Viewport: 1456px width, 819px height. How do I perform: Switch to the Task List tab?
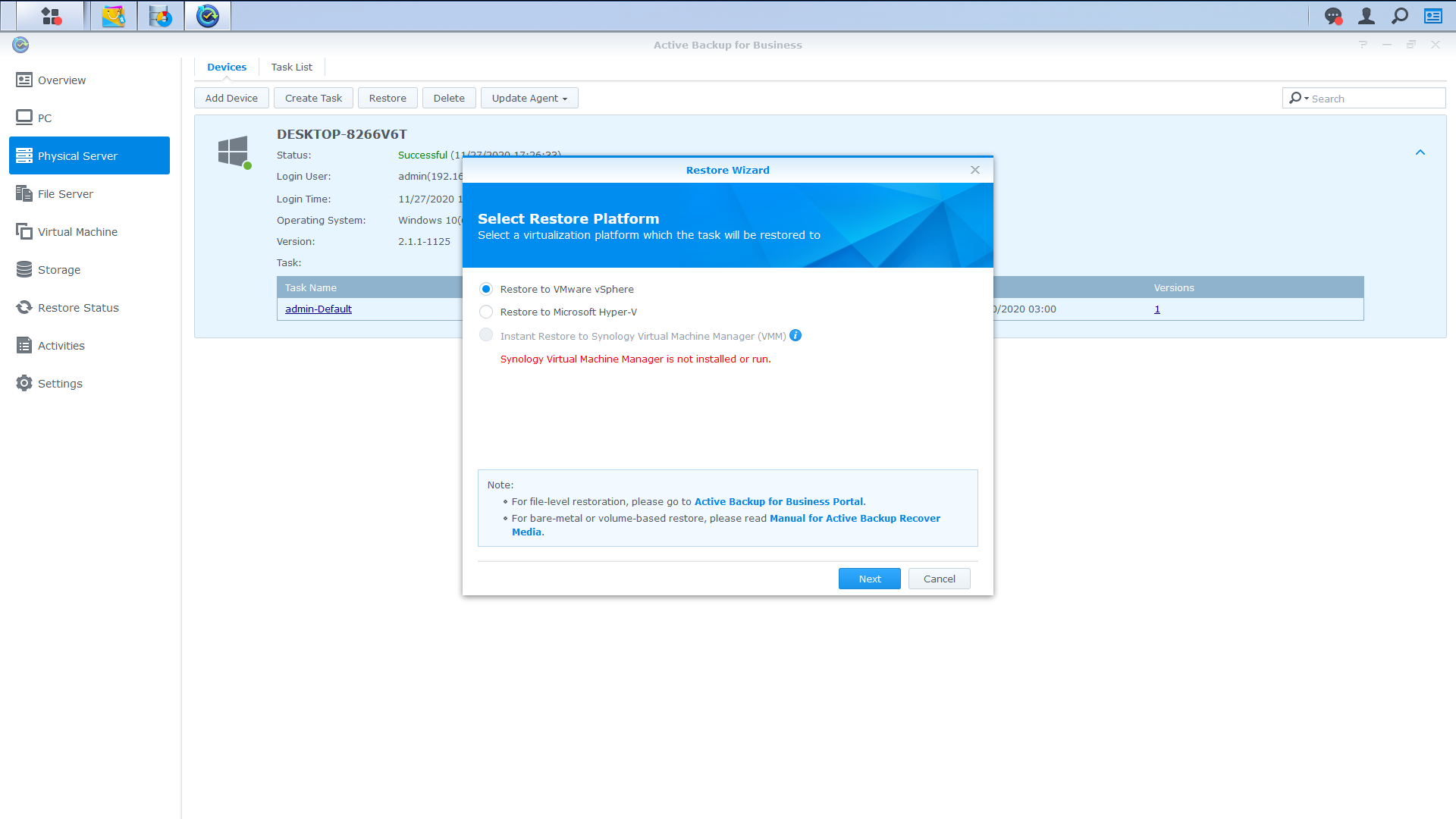coord(291,67)
